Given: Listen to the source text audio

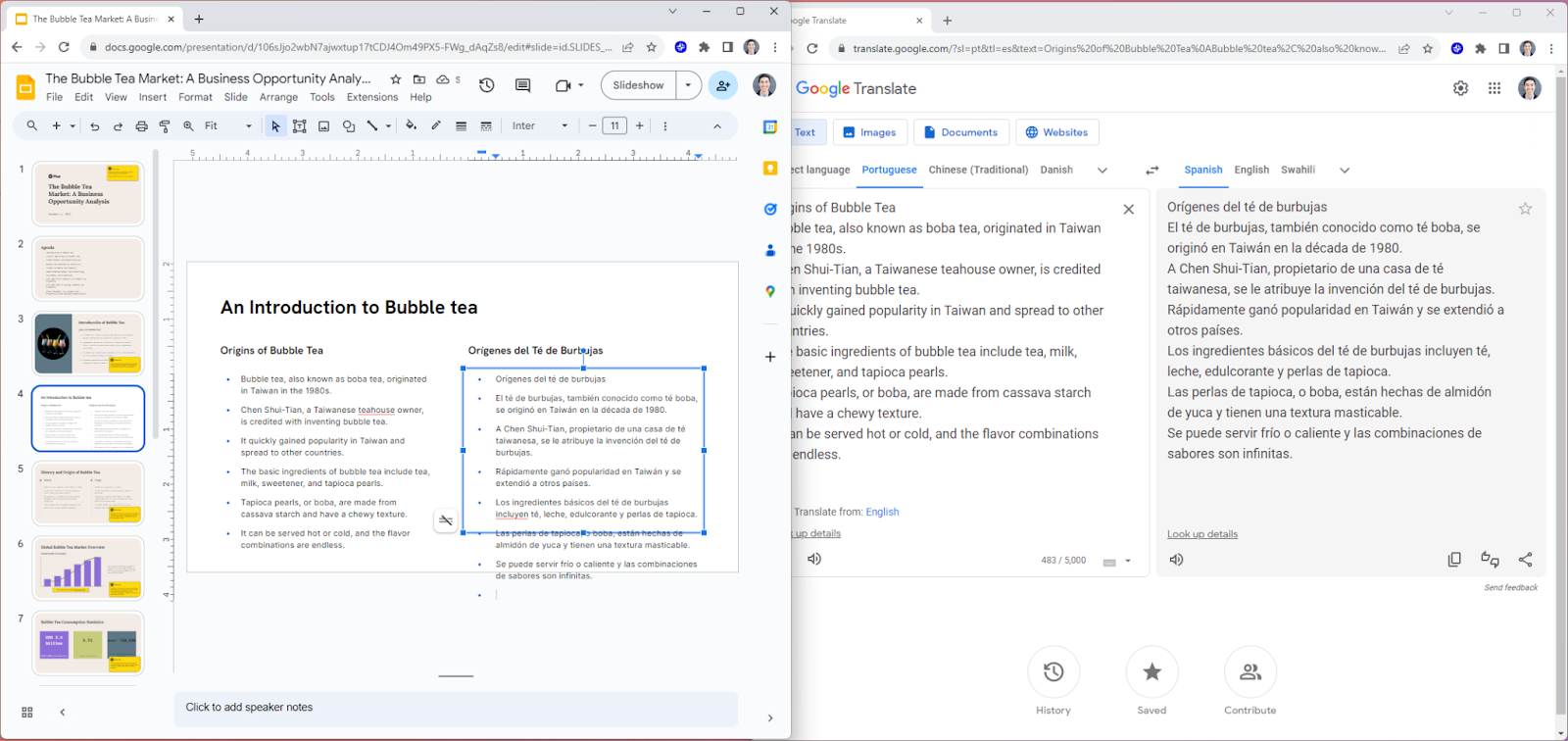Looking at the screenshot, I should coord(814,559).
